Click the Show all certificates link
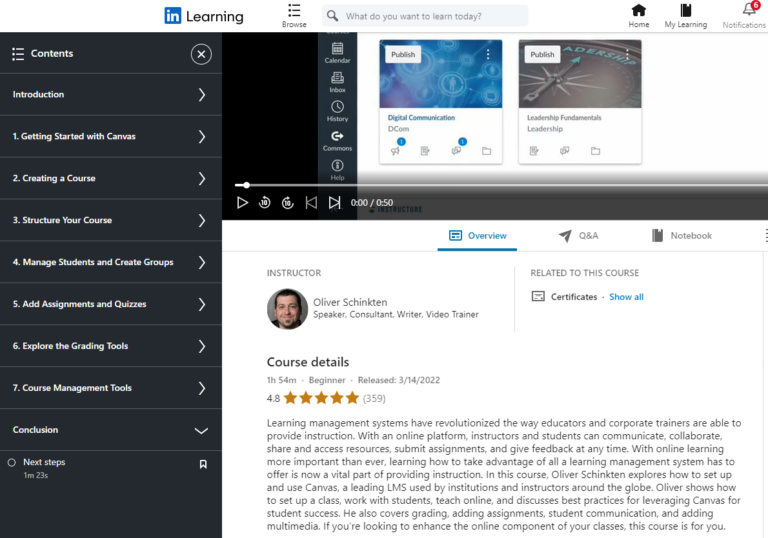 [x=626, y=297]
